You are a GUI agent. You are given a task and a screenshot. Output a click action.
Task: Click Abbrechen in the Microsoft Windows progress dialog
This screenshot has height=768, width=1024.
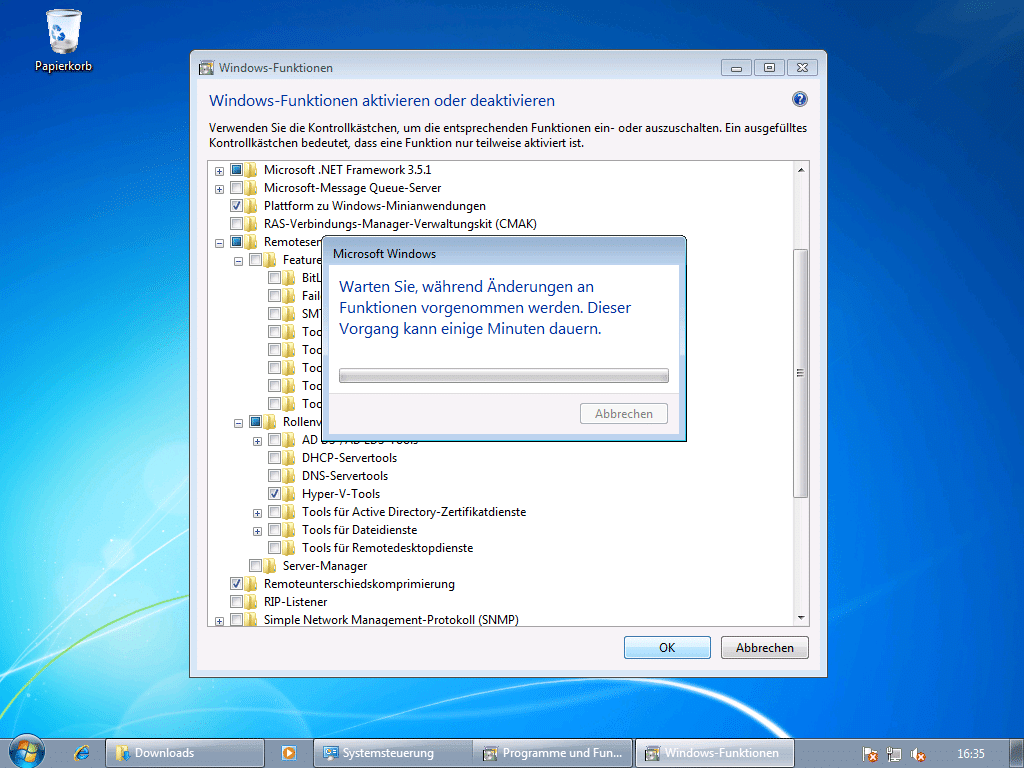pos(624,414)
